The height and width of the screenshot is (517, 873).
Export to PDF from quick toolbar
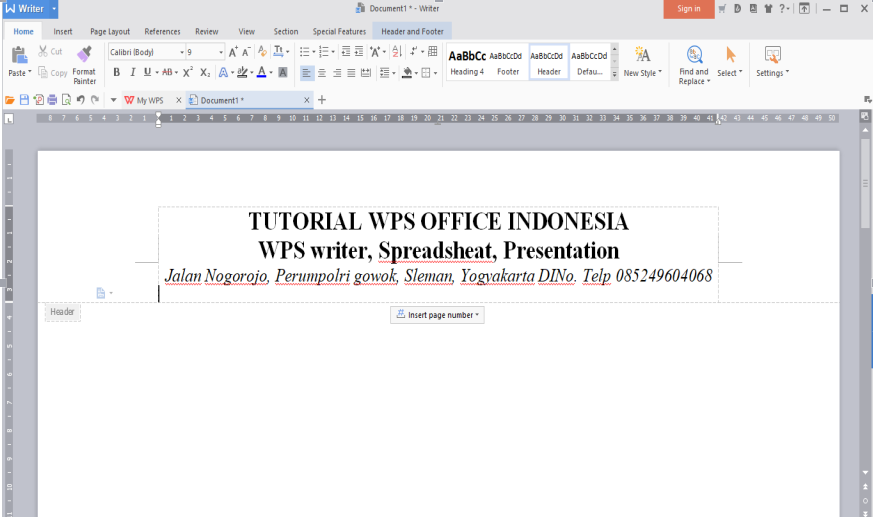coord(38,100)
